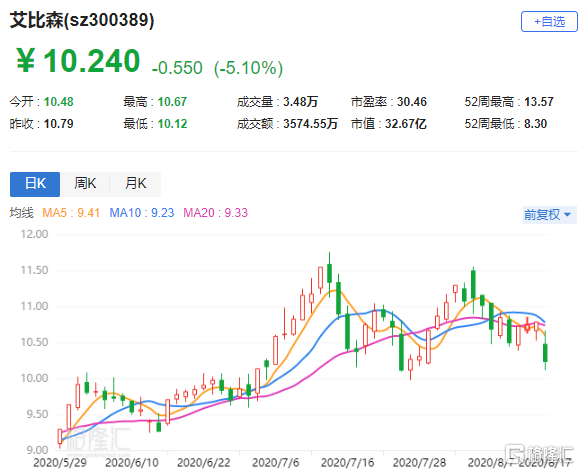The height and width of the screenshot is (471, 580).
Task: Click the dropdown arrow beside 前复权
Action: point(567,215)
